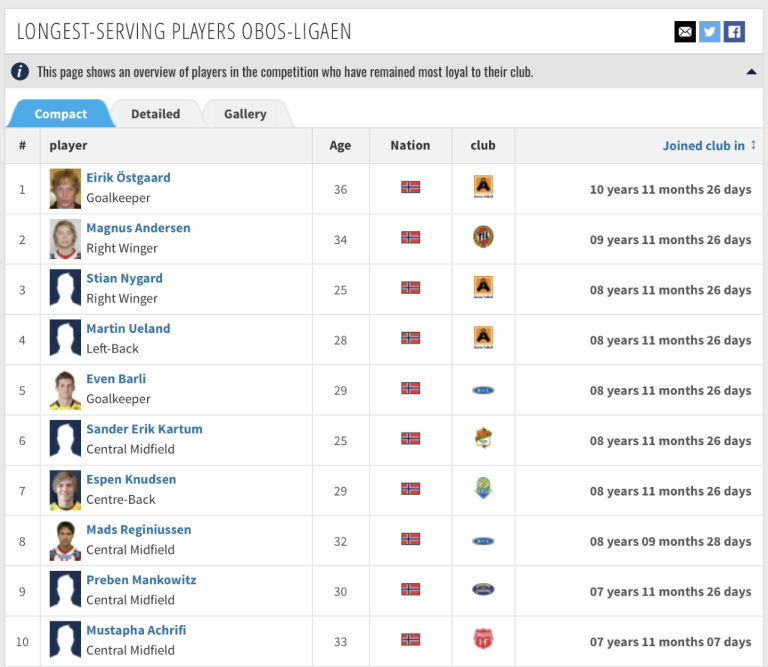The image size is (768, 667).
Task: Click Espen Knudsen's portrait photo
Action: pyautogui.click(x=65, y=490)
